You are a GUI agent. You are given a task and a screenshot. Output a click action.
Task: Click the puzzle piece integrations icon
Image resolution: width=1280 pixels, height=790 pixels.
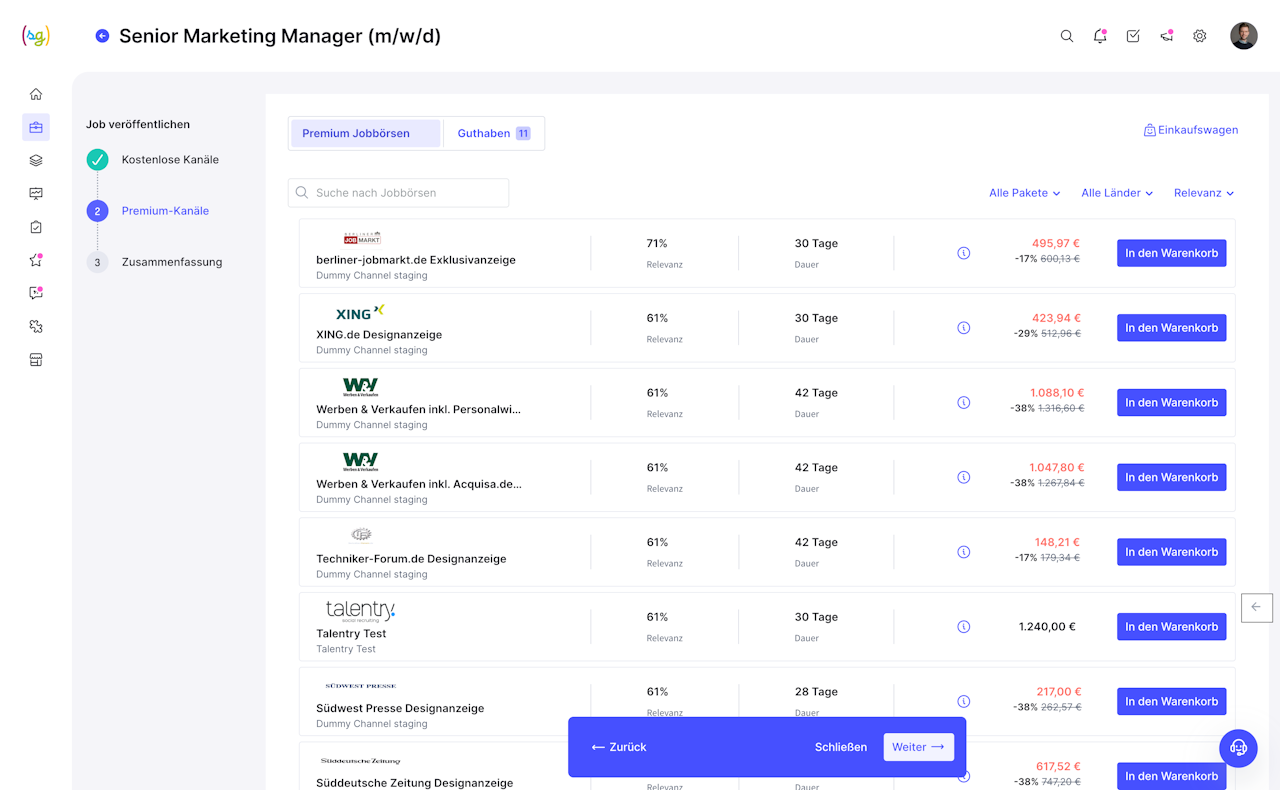pyautogui.click(x=36, y=326)
